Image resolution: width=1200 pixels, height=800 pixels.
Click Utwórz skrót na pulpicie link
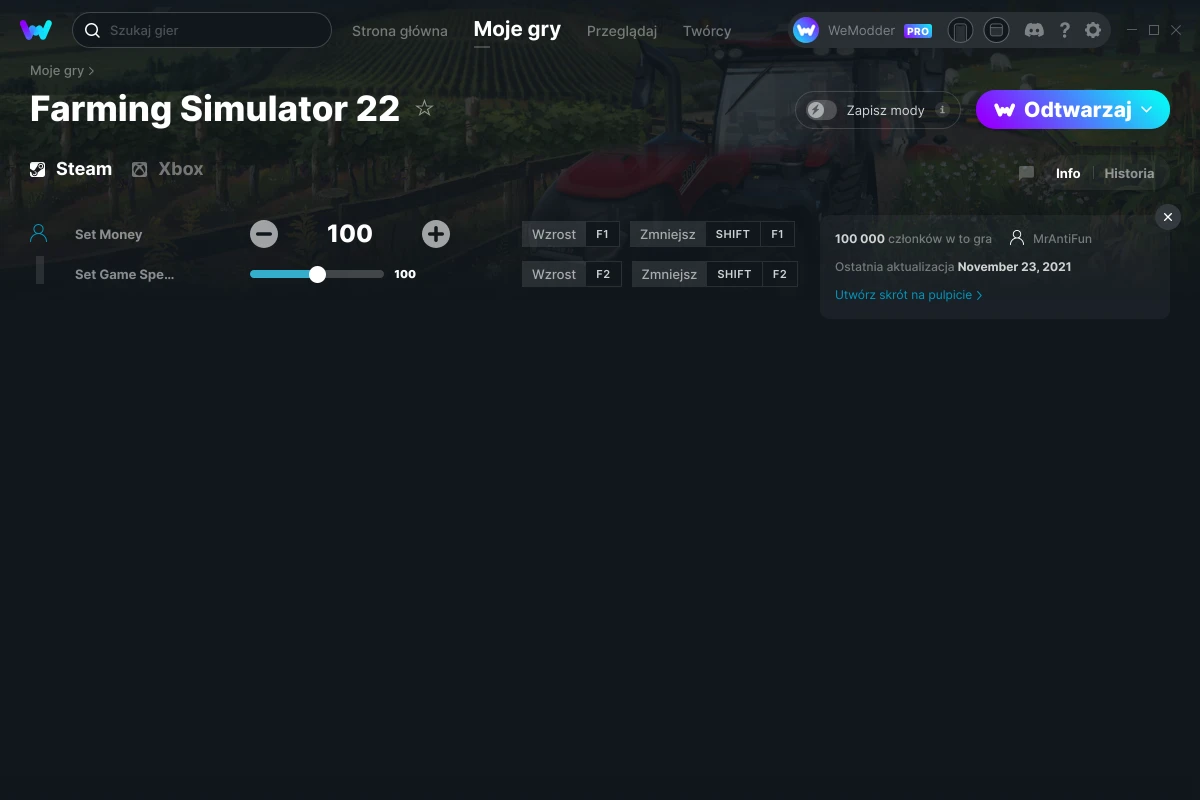tap(909, 295)
